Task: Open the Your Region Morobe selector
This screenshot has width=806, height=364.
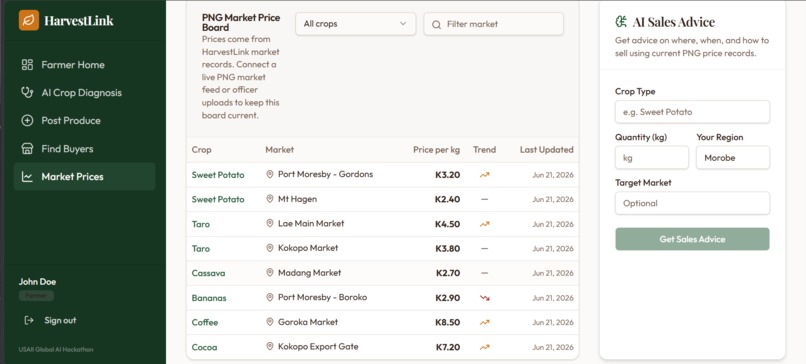Action: [x=733, y=158]
